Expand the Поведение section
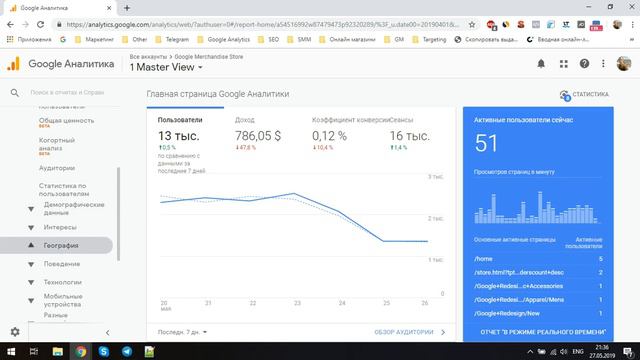 click(31, 264)
